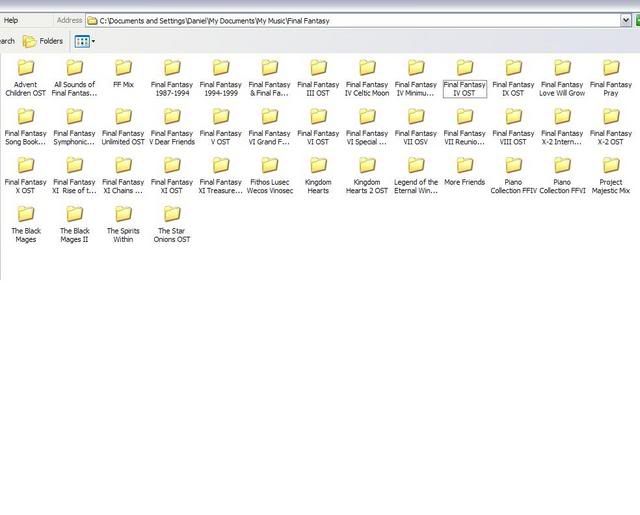Open Final Fantasy 1994-1999 folder
Image resolution: width=640 pixels, height=515 pixels.
point(221,78)
